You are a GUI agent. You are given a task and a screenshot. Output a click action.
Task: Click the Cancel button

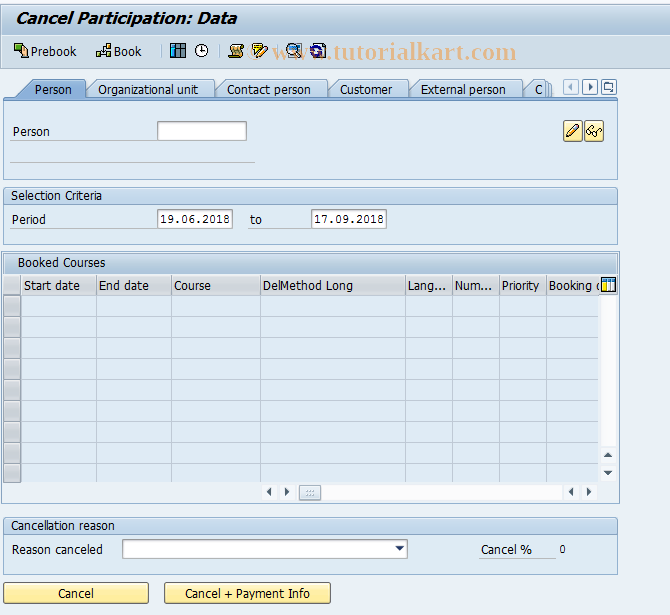(x=76, y=593)
